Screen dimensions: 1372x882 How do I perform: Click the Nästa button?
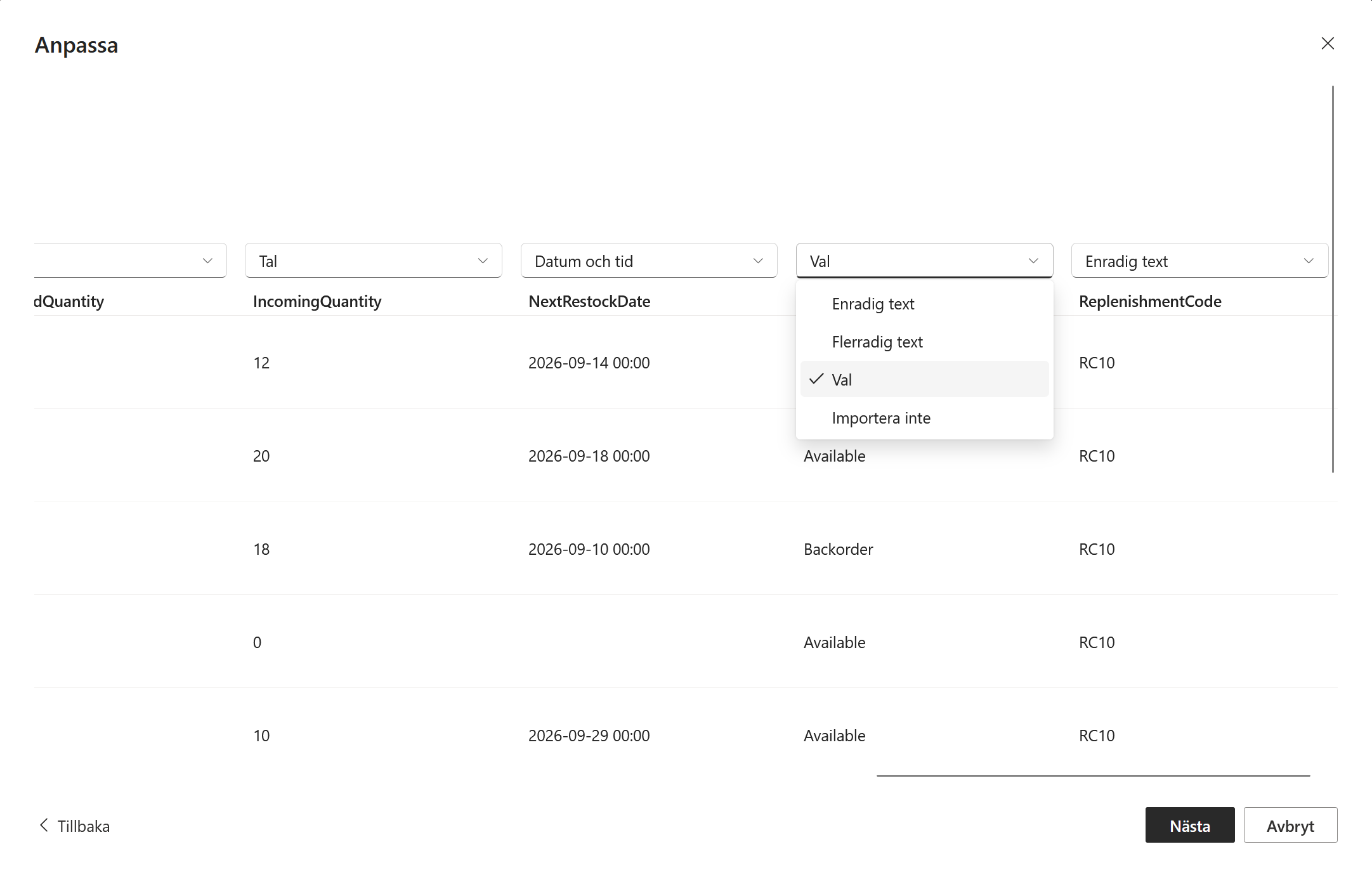tap(1190, 826)
